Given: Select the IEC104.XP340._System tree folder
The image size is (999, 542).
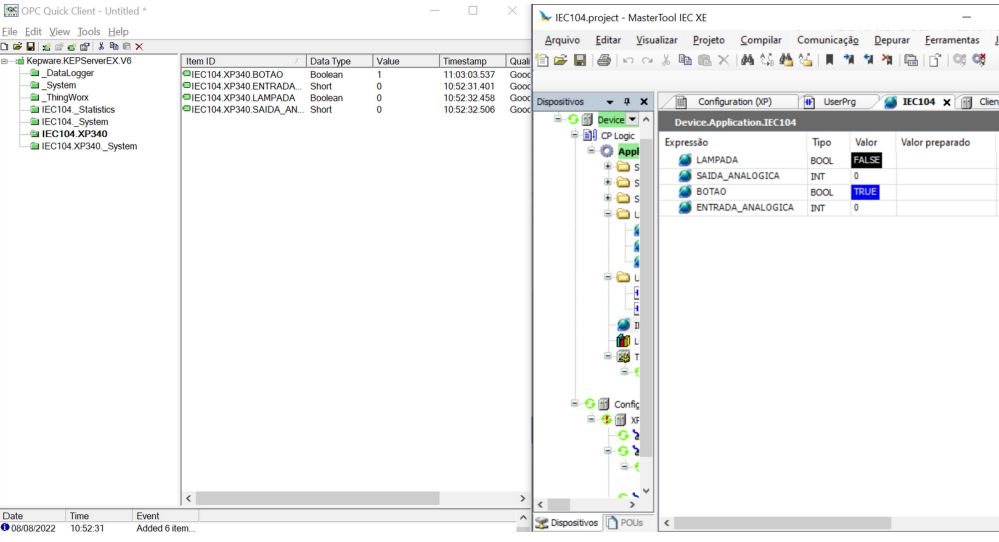Looking at the screenshot, I should [88, 146].
